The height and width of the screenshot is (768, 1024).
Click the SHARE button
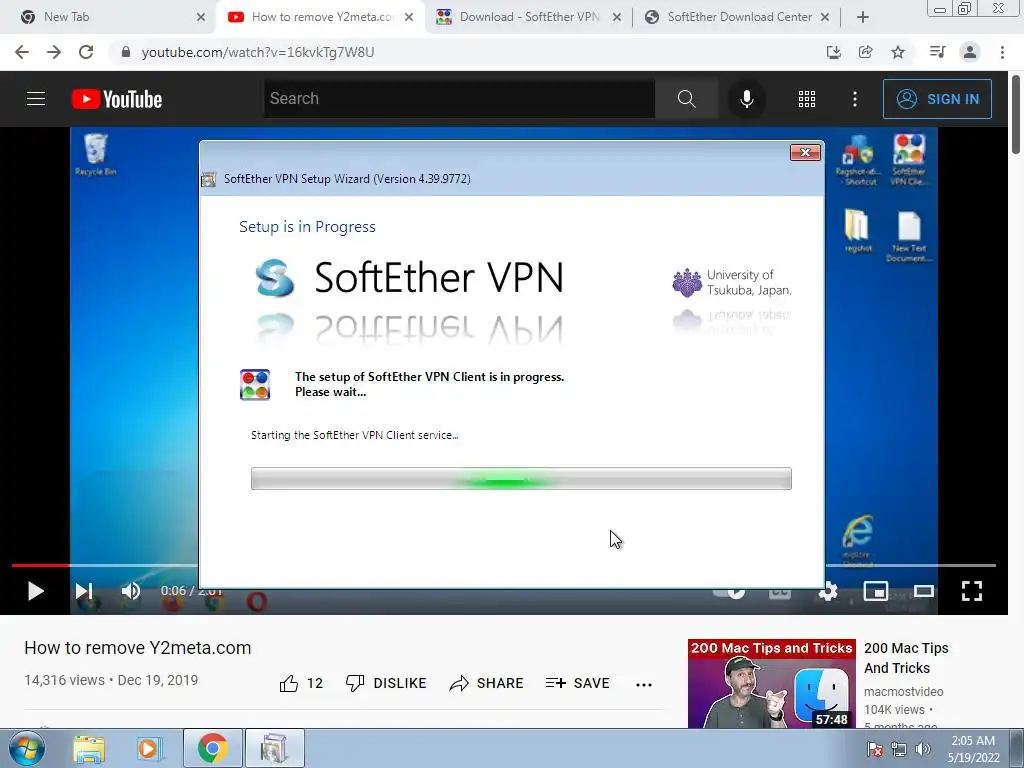[x=487, y=683]
